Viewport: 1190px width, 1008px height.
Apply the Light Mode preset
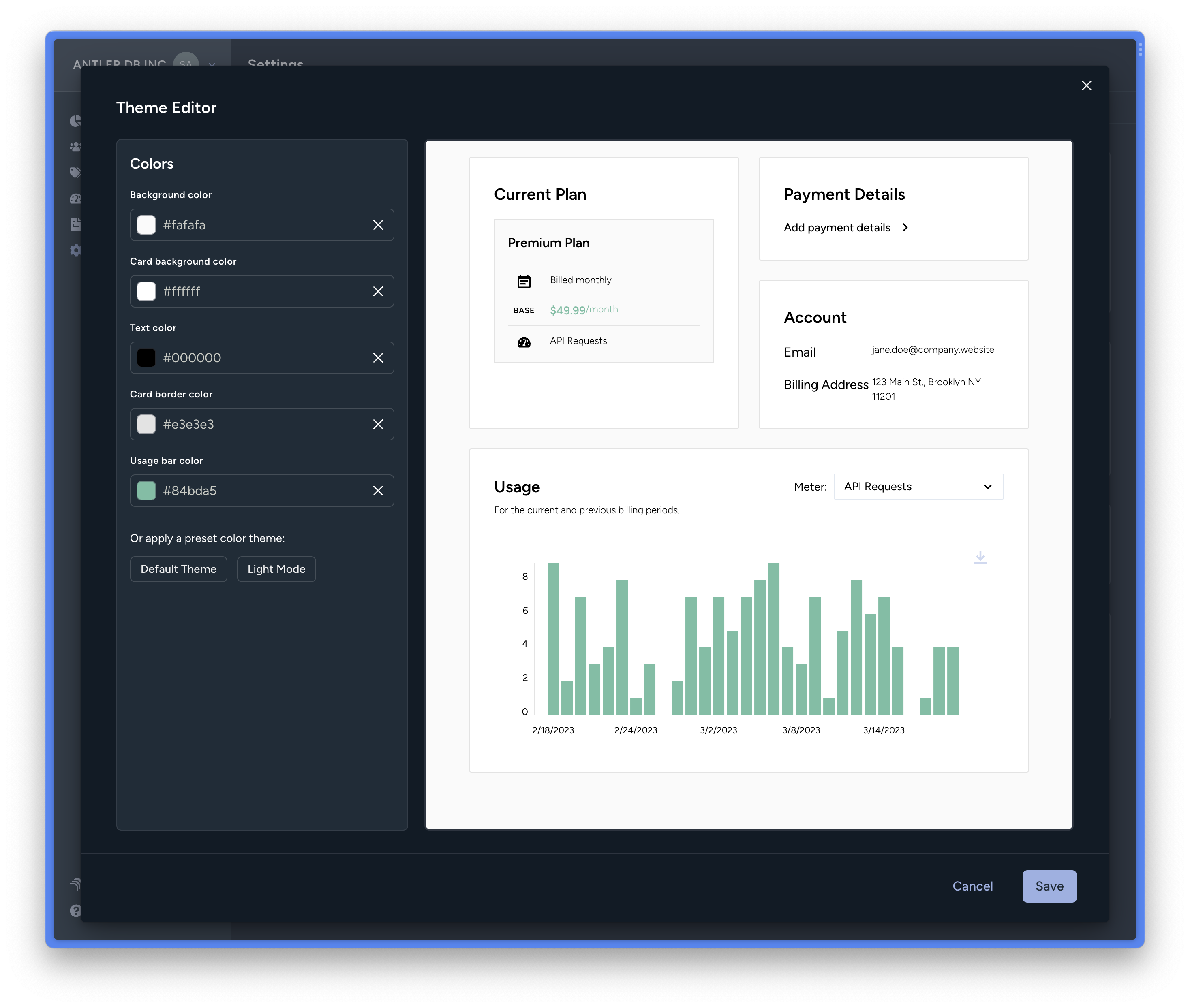tap(276, 569)
